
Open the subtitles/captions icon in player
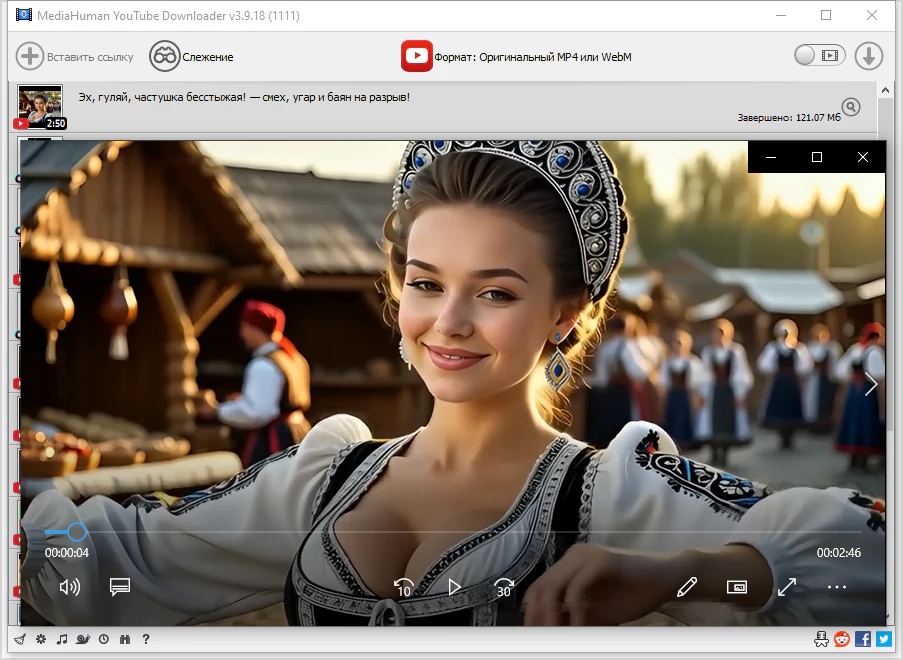pos(120,587)
